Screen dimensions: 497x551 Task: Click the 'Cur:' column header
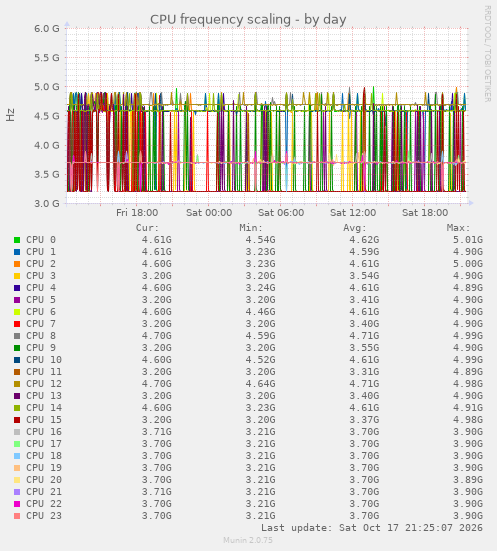[147, 228]
